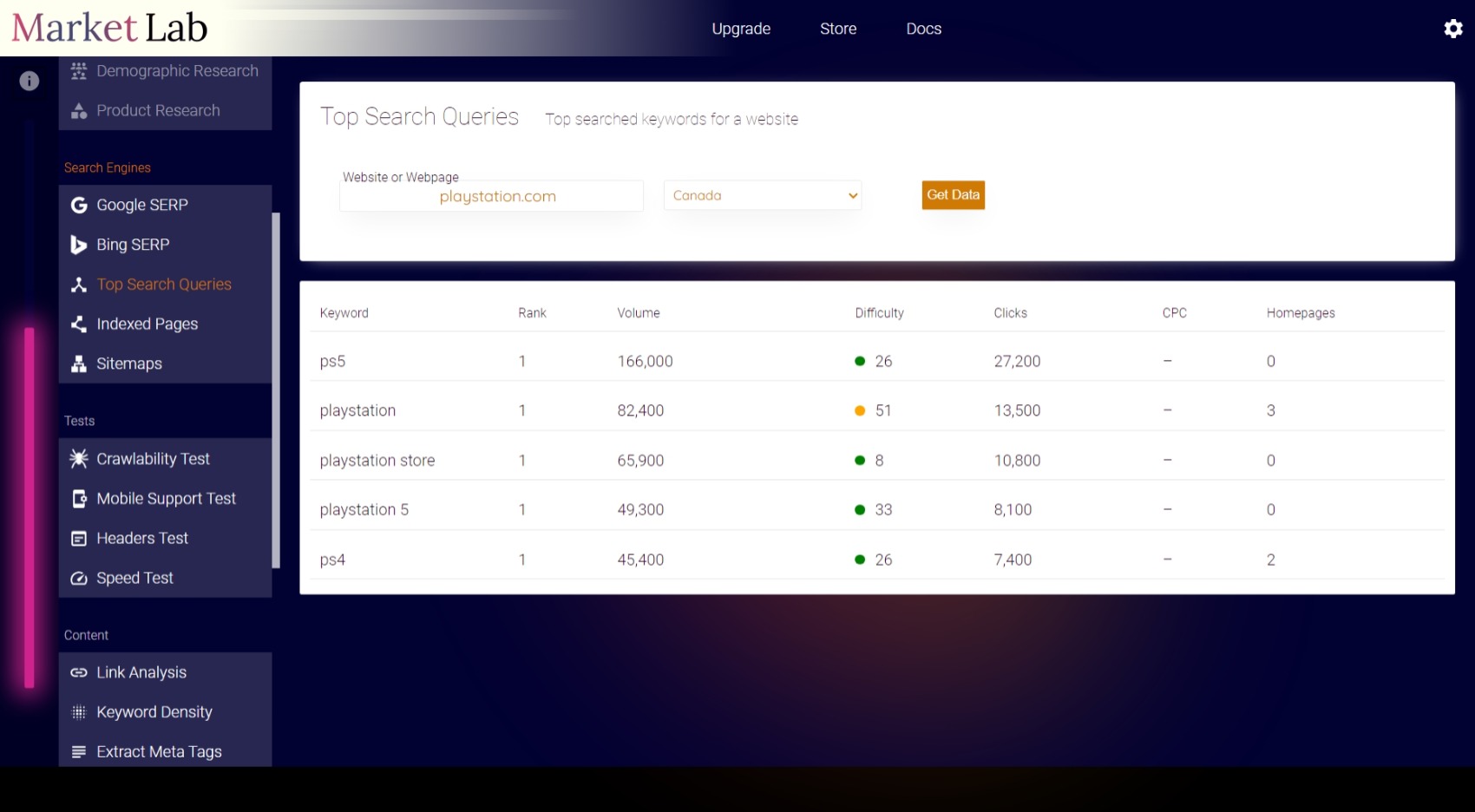Click difficulty value 33
This screenshot has width=1475, height=812.
point(883,510)
